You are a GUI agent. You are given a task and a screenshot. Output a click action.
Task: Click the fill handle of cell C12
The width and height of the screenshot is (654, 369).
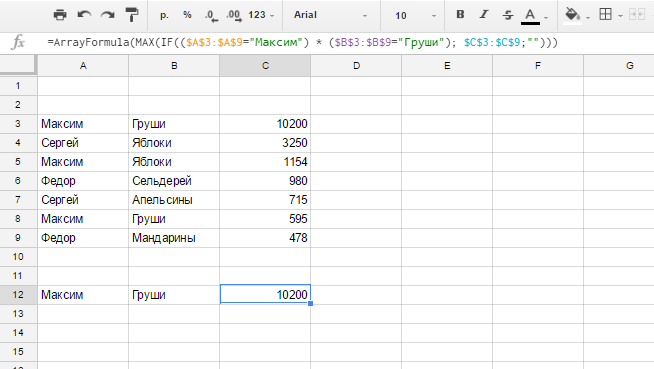coord(310,304)
